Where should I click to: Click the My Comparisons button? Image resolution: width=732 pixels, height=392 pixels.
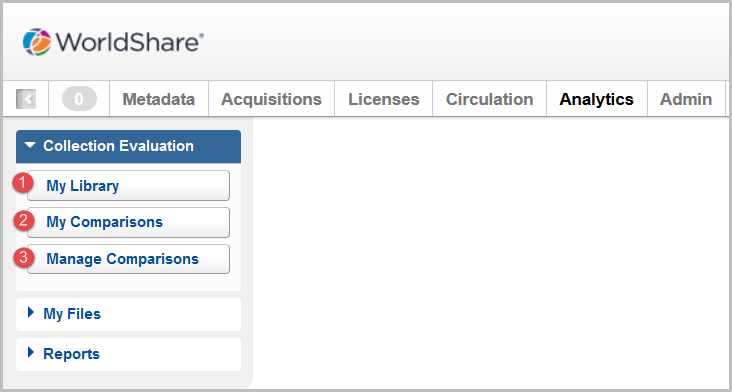point(128,222)
